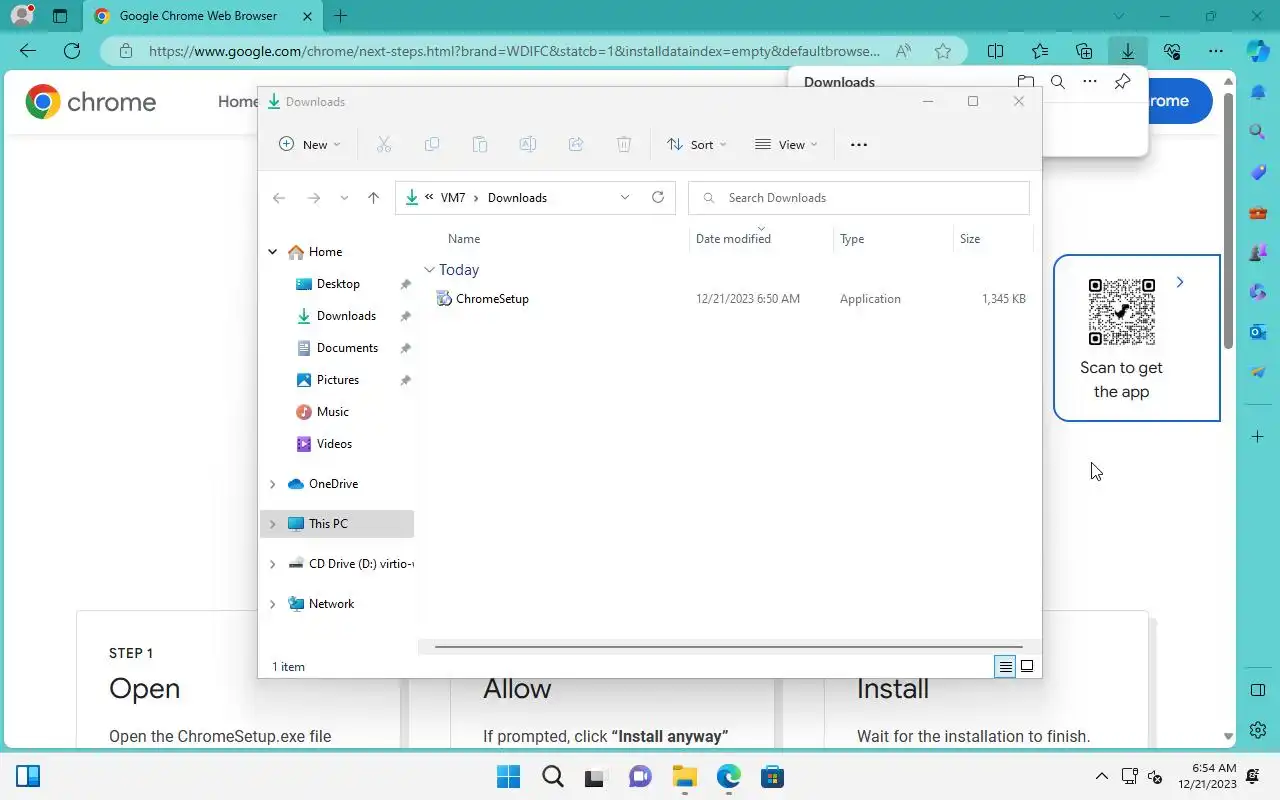This screenshot has height=800, width=1280.
Task: Expand address bar history dropdown
Action: (625, 198)
